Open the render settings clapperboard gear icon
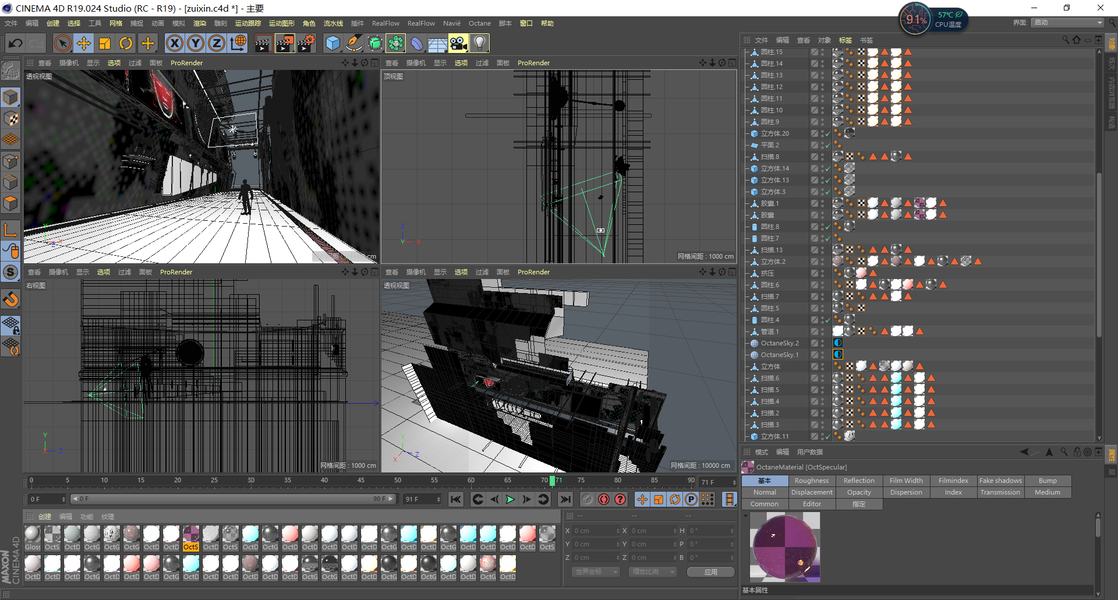This screenshot has height=600, width=1118. [306, 43]
